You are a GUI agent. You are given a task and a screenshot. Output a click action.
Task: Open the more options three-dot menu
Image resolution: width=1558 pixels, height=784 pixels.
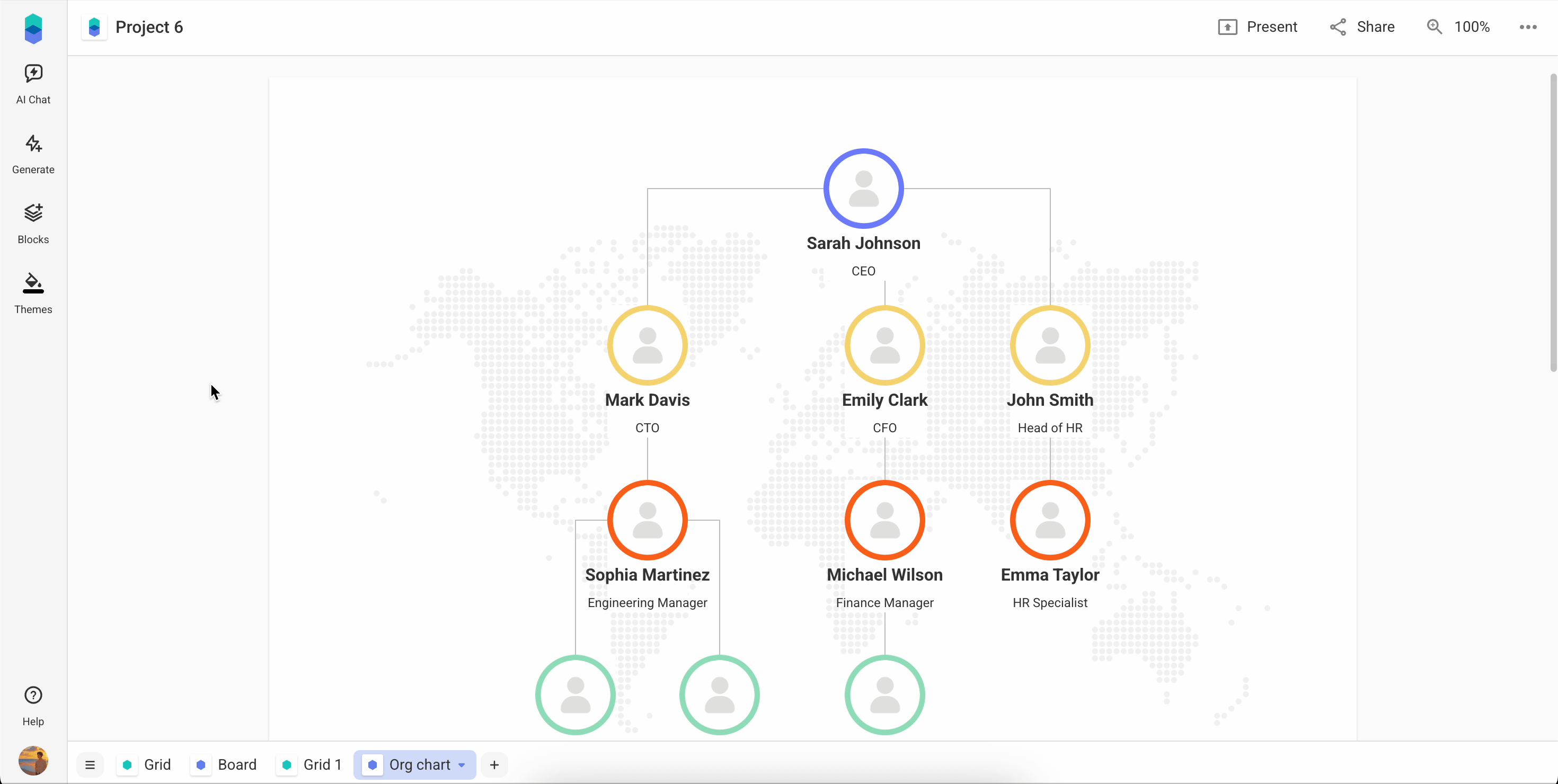pyautogui.click(x=1528, y=26)
